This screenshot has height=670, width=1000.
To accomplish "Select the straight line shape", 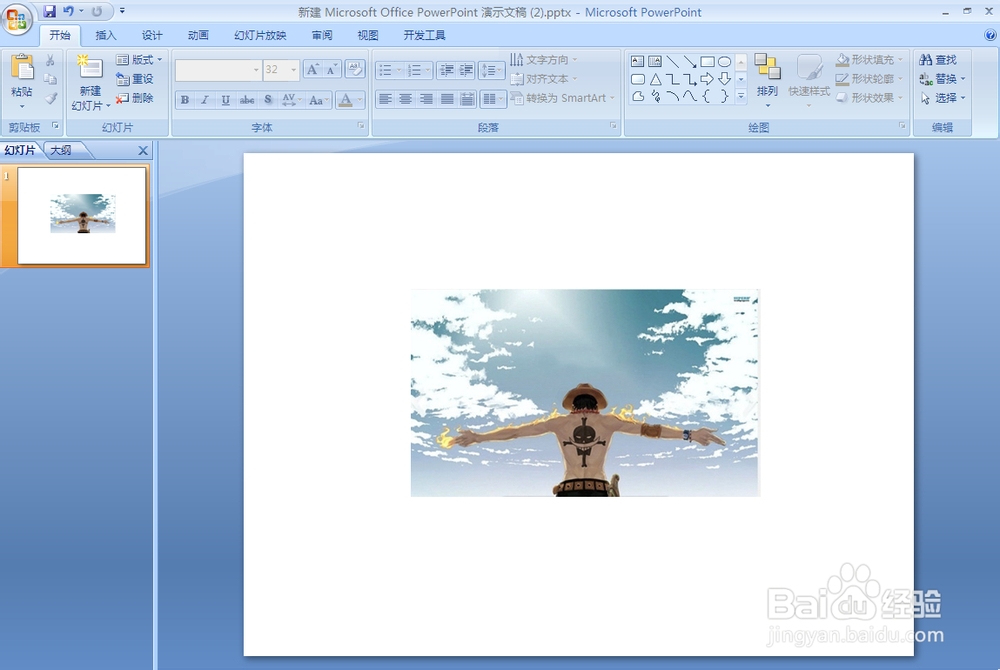I will click(672, 61).
